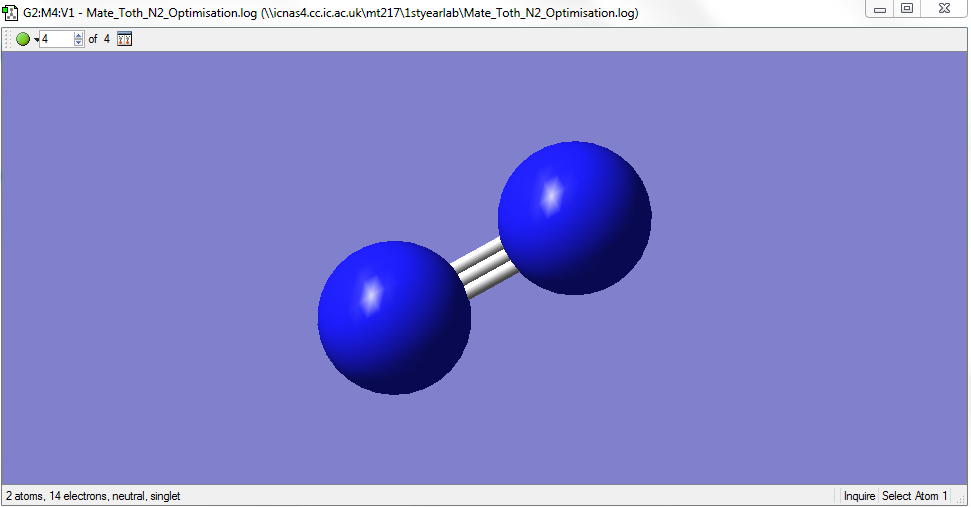Click the 'Select Atom 1' status entry
Image resolution: width=971 pixels, height=507 pixels.
point(914,496)
